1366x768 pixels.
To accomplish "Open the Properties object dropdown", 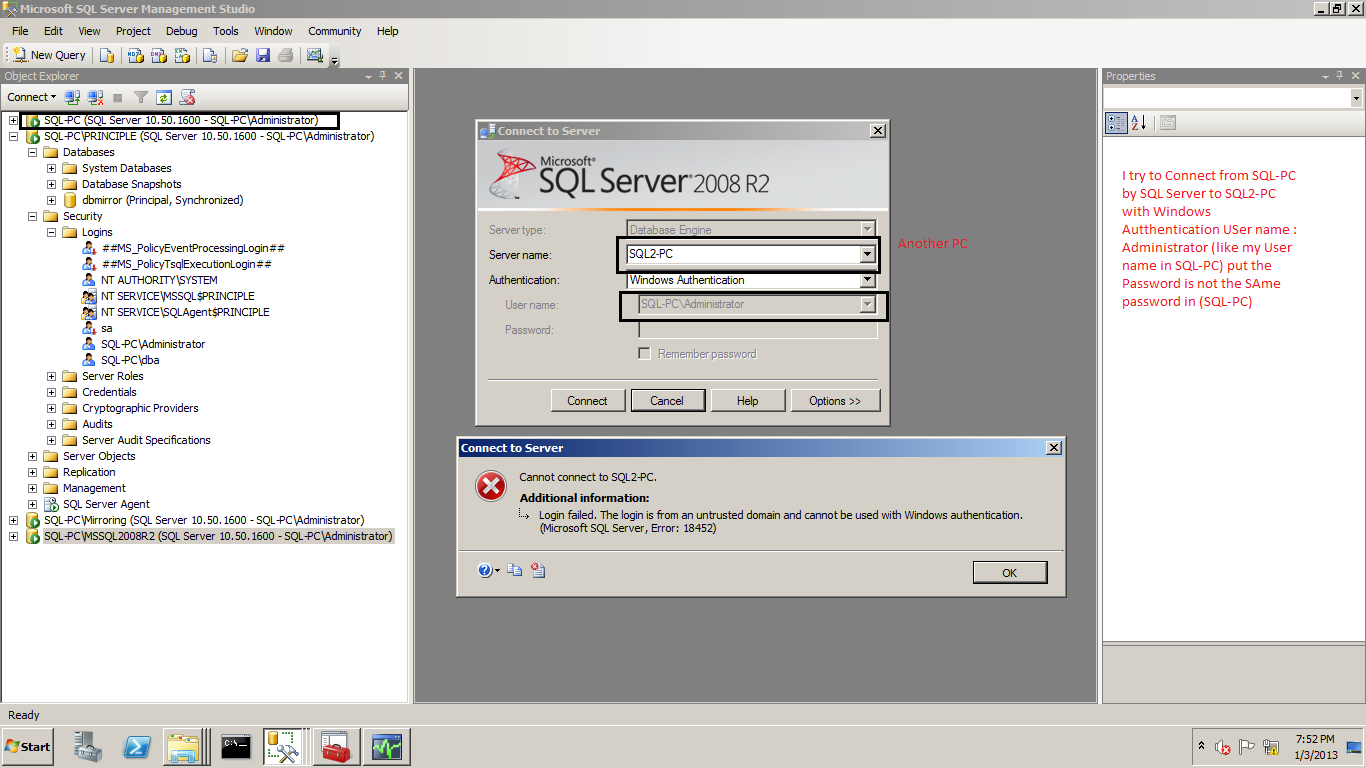I will 1356,98.
